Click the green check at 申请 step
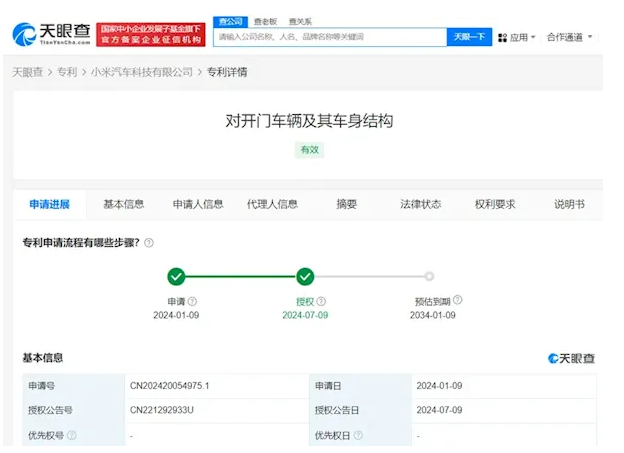This screenshot has width=624, height=453. [176, 276]
